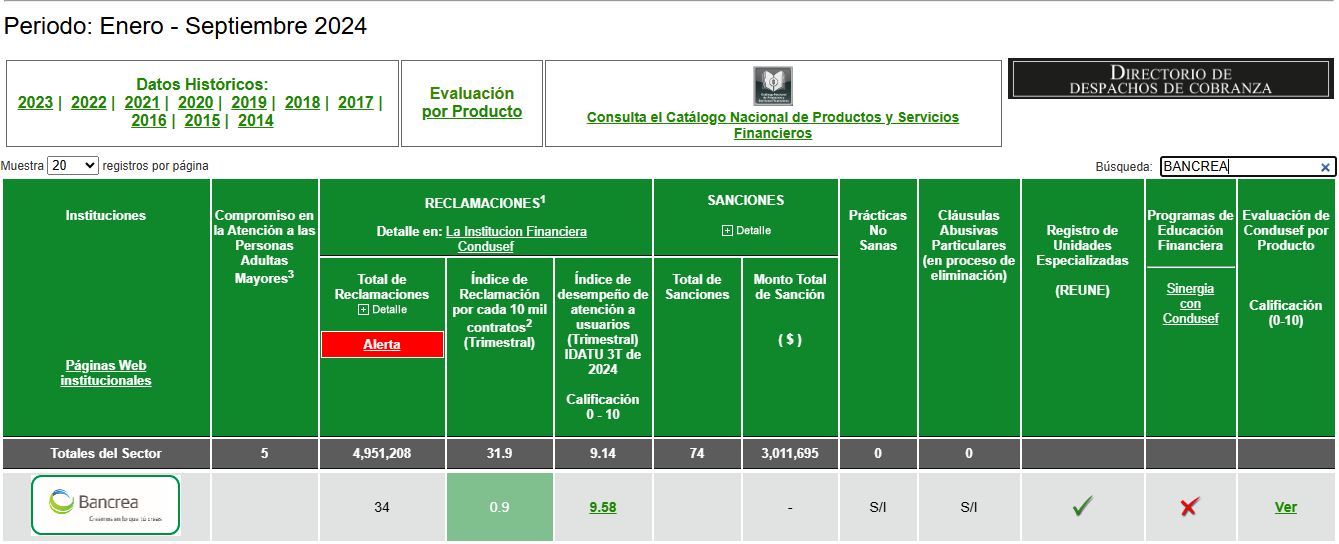
Task: Open the 2023 historical data link
Action: click(35, 103)
